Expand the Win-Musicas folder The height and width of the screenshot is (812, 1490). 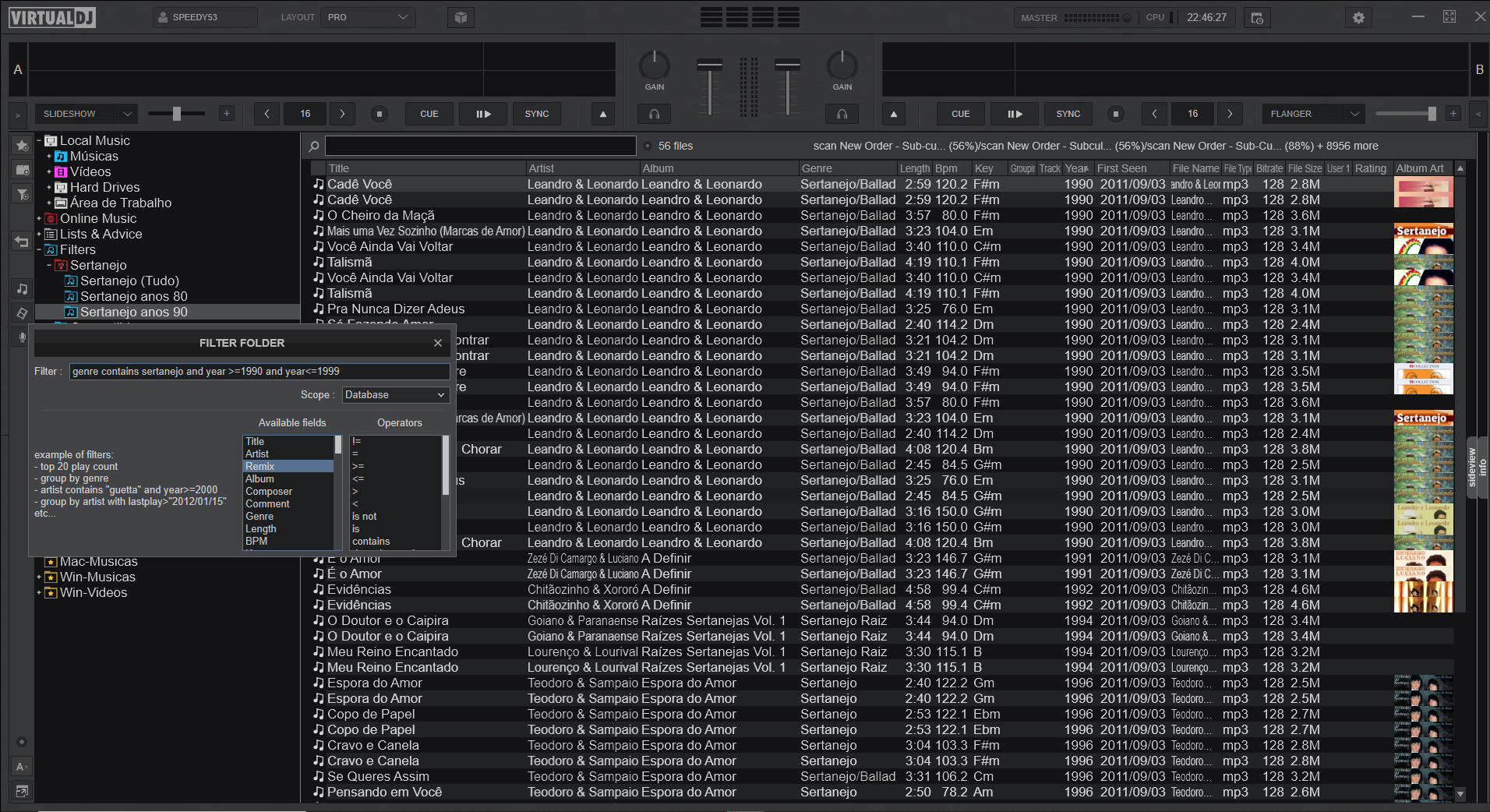[39, 577]
